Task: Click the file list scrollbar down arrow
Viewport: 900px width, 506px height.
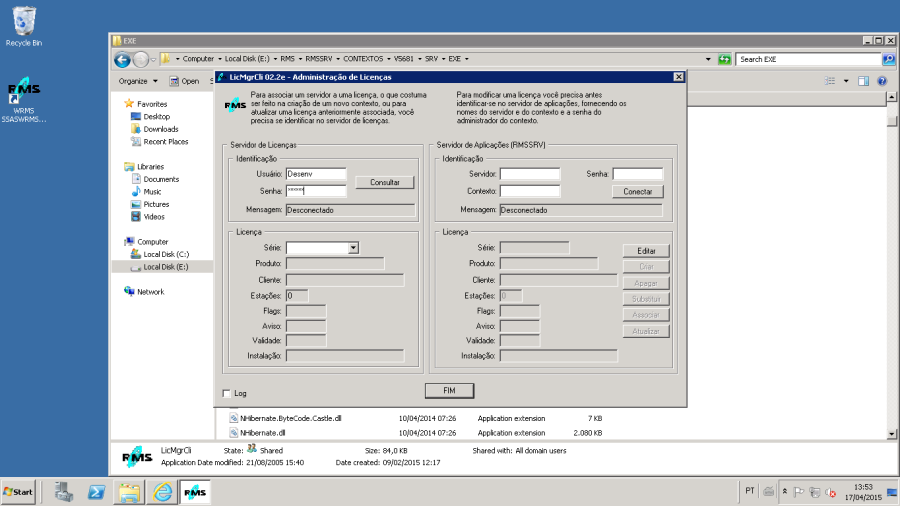Action: [x=891, y=434]
